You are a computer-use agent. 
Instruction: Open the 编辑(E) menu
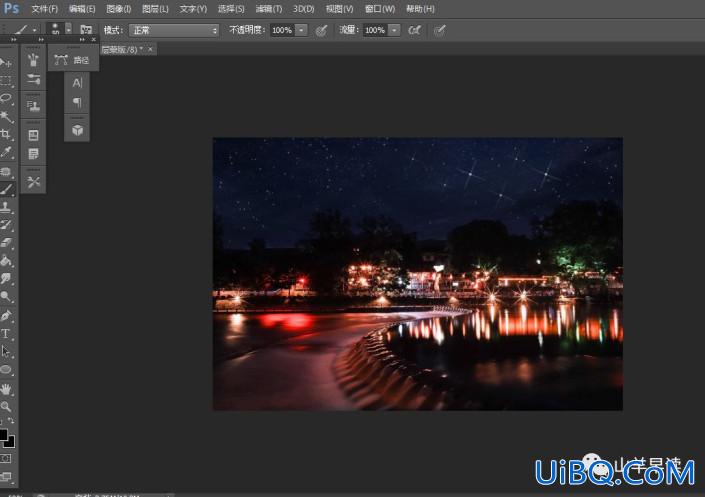tap(82, 9)
